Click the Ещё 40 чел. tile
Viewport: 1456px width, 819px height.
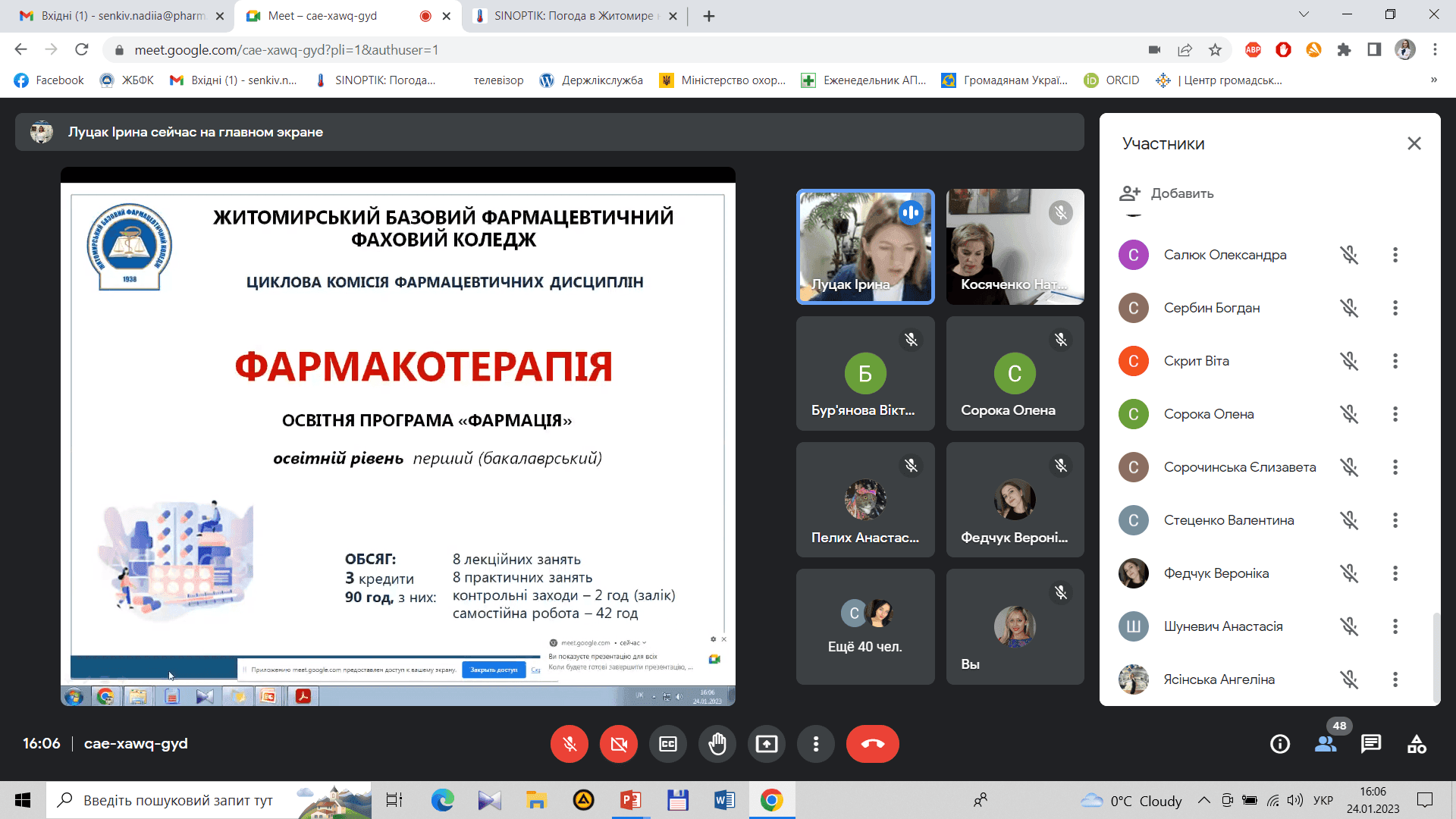point(865,626)
